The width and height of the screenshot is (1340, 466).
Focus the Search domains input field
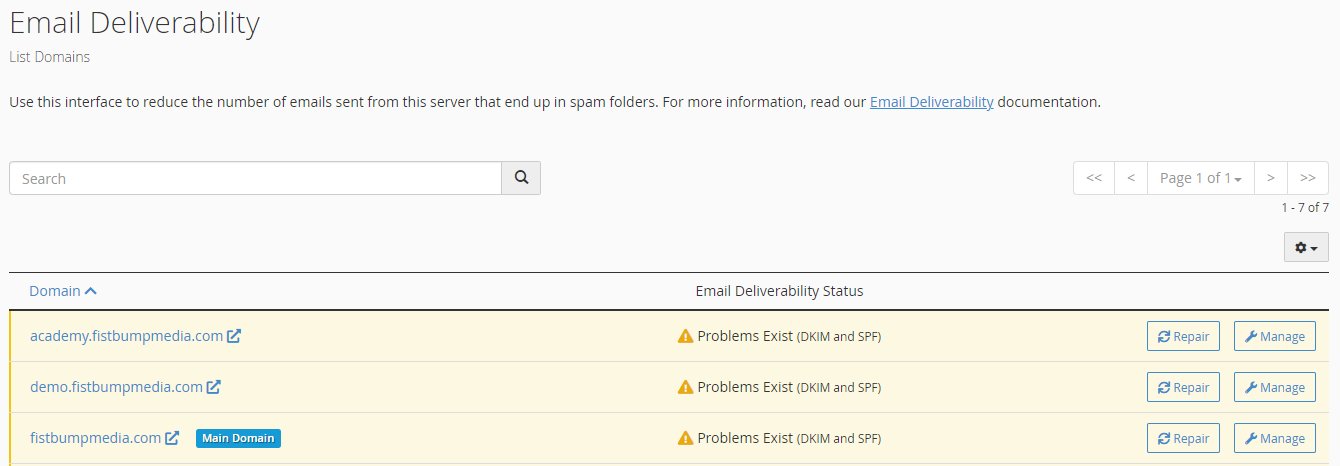(x=255, y=178)
